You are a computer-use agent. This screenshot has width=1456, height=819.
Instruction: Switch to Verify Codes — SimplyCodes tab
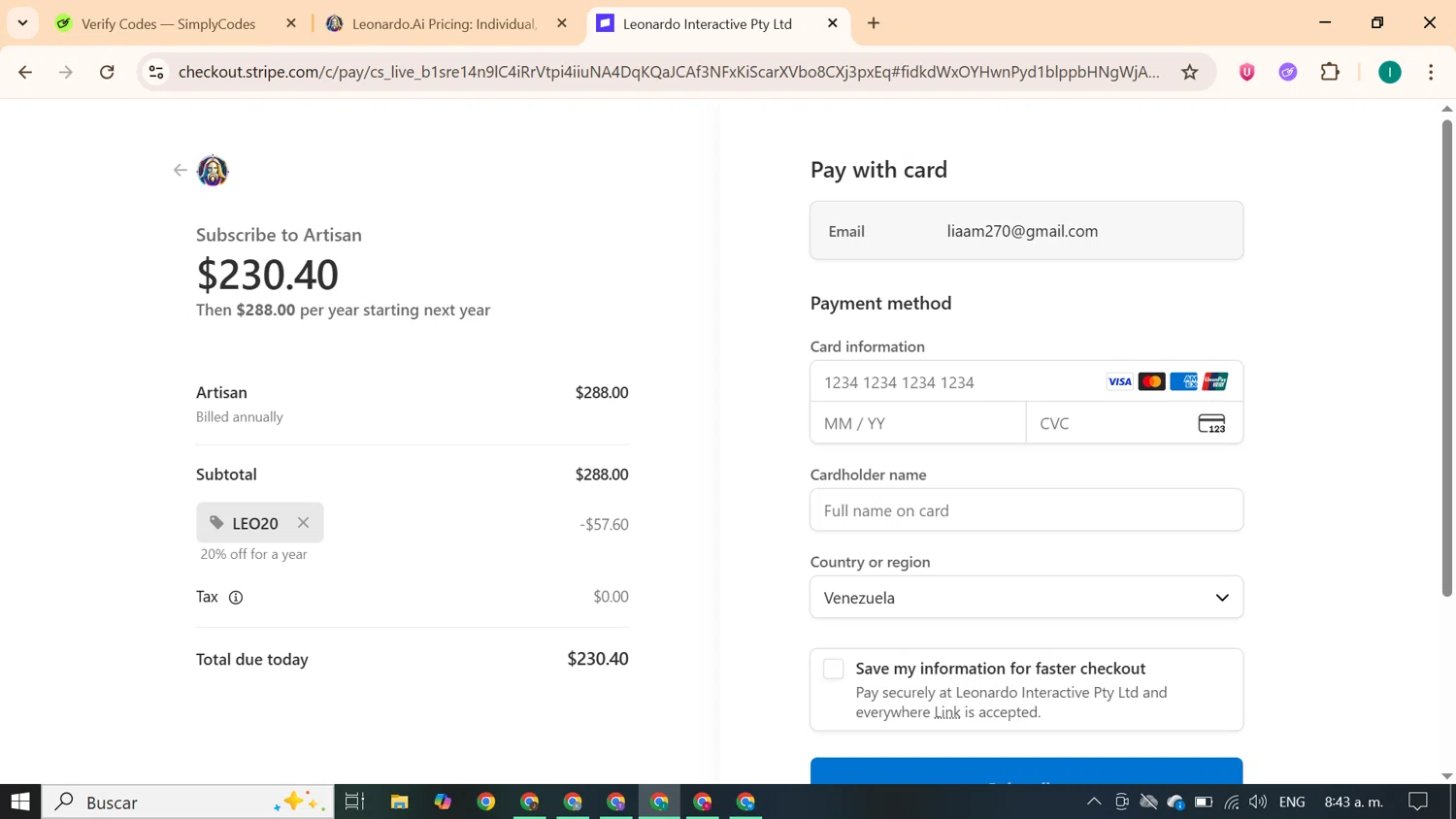(169, 23)
